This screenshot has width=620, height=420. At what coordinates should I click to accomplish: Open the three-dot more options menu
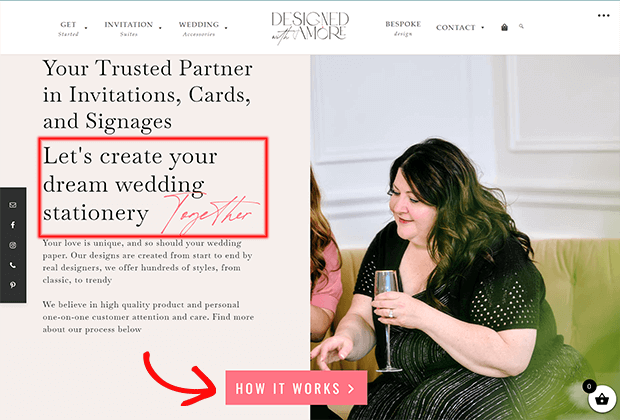[x=603, y=15]
